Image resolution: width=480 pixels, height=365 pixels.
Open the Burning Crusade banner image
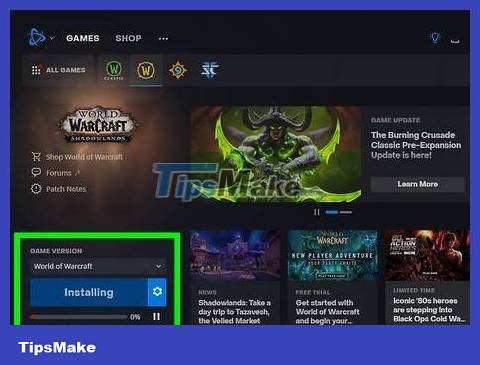click(x=276, y=154)
